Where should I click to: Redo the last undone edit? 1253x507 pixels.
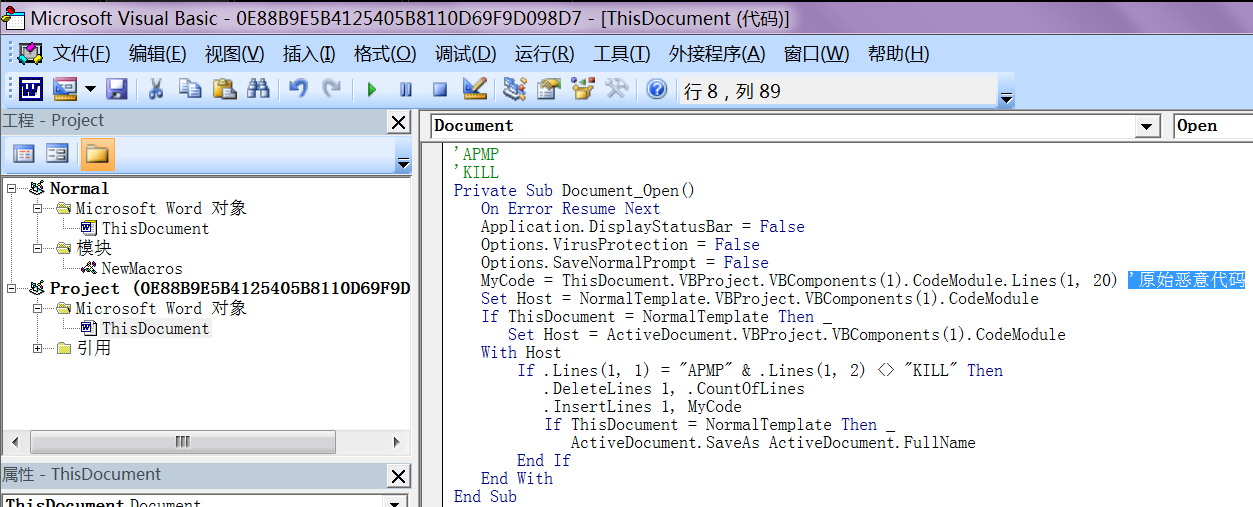tap(331, 90)
